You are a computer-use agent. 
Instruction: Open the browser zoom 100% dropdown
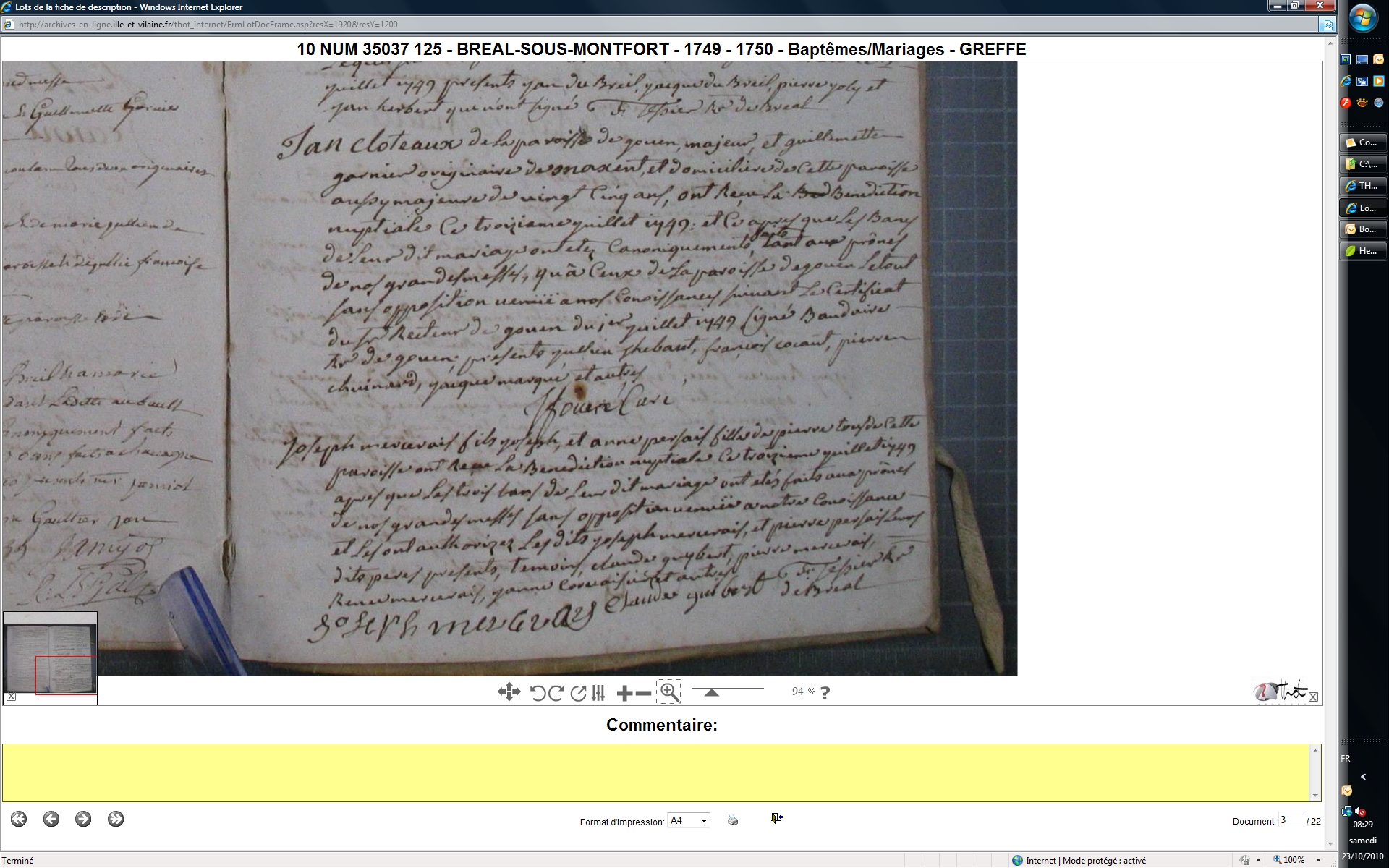tap(1317, 860)
